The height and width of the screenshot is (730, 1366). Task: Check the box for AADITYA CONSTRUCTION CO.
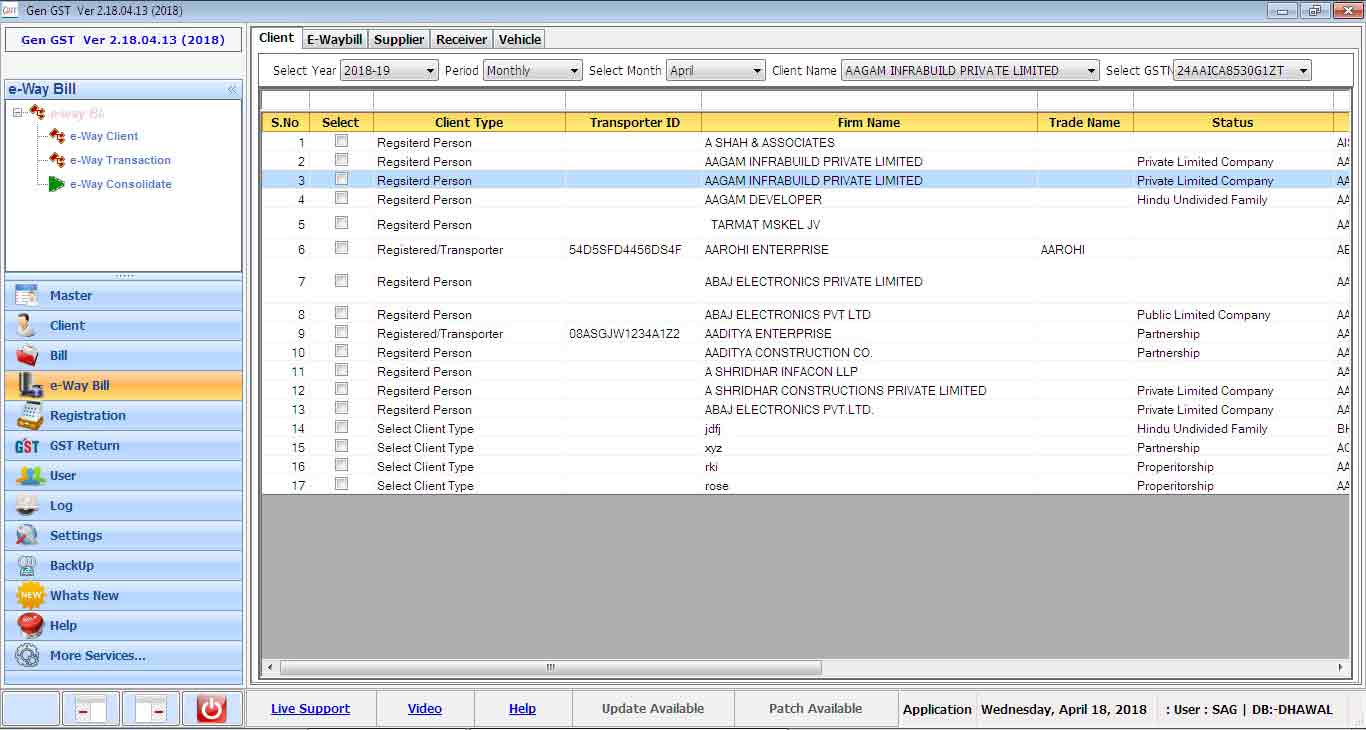pyautogui.click(x=341, y=351)
